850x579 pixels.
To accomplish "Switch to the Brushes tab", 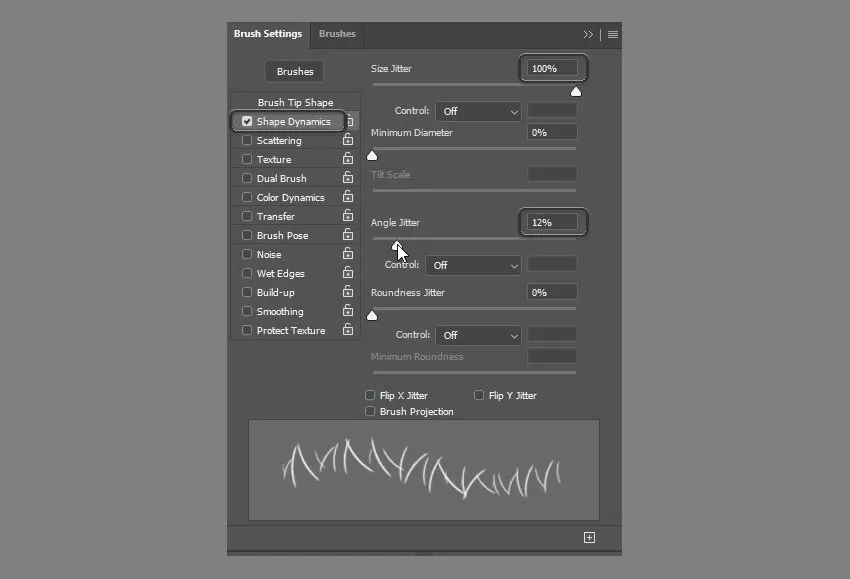I will (337, 34).
